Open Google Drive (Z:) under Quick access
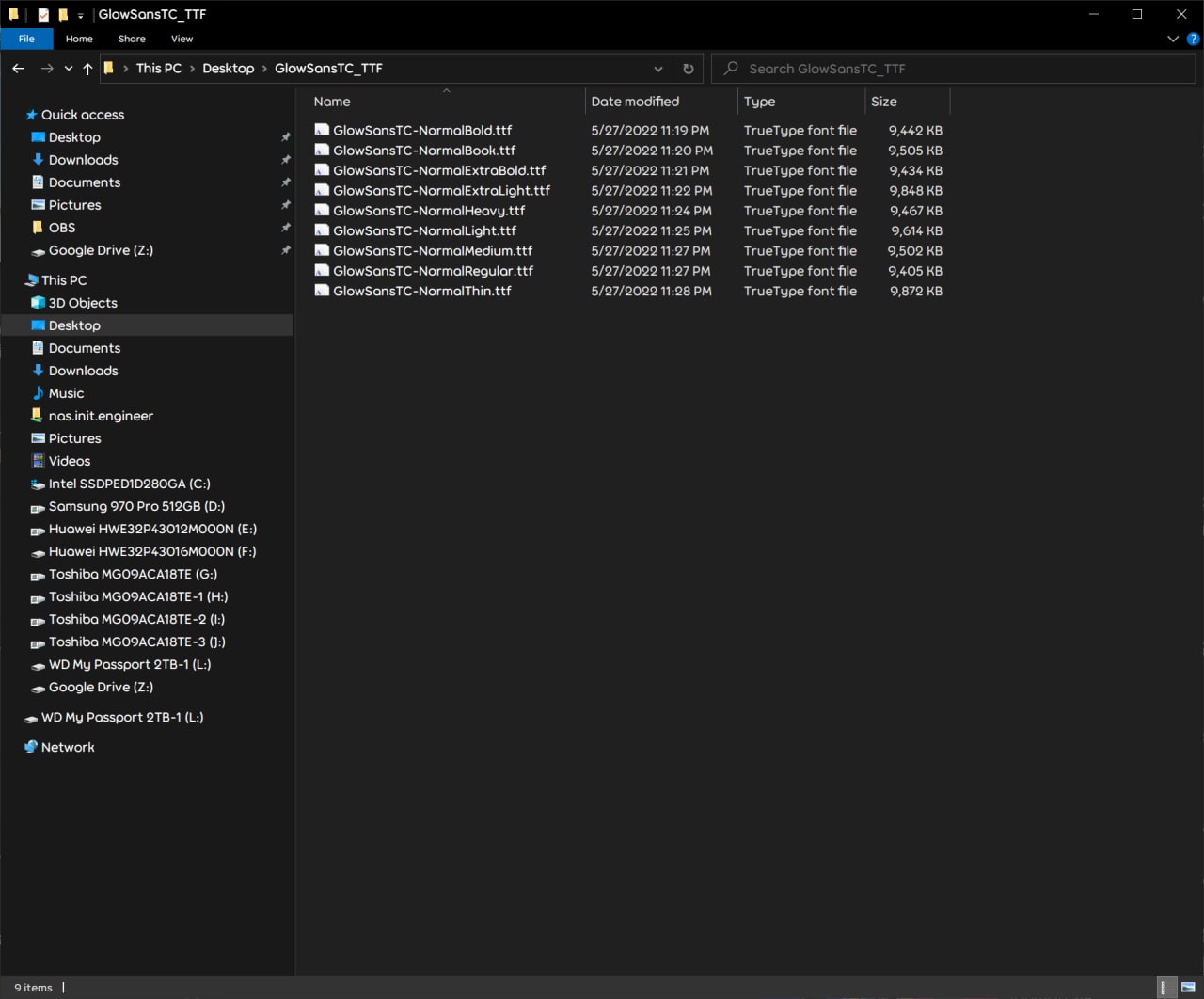The height and width of the screenshot is (999, 1204). point(101,250)
